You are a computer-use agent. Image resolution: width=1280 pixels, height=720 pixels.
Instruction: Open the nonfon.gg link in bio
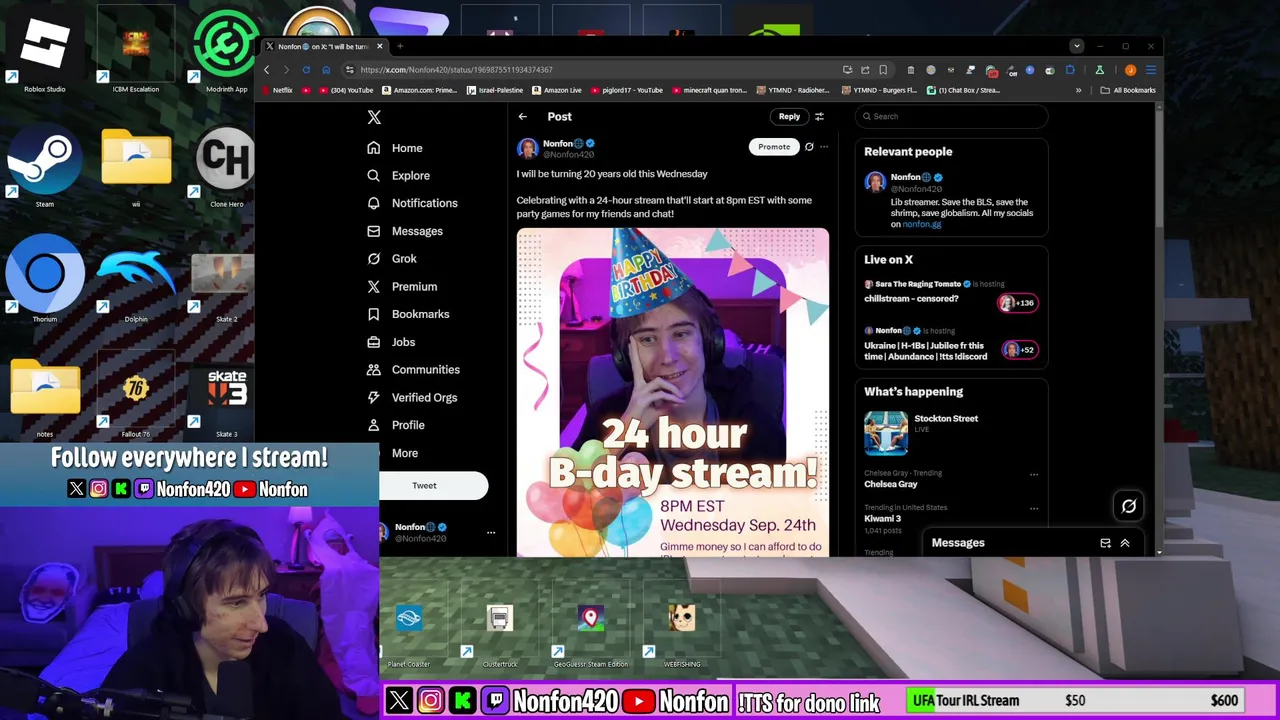pyautogui.click(x=921, y=225)
